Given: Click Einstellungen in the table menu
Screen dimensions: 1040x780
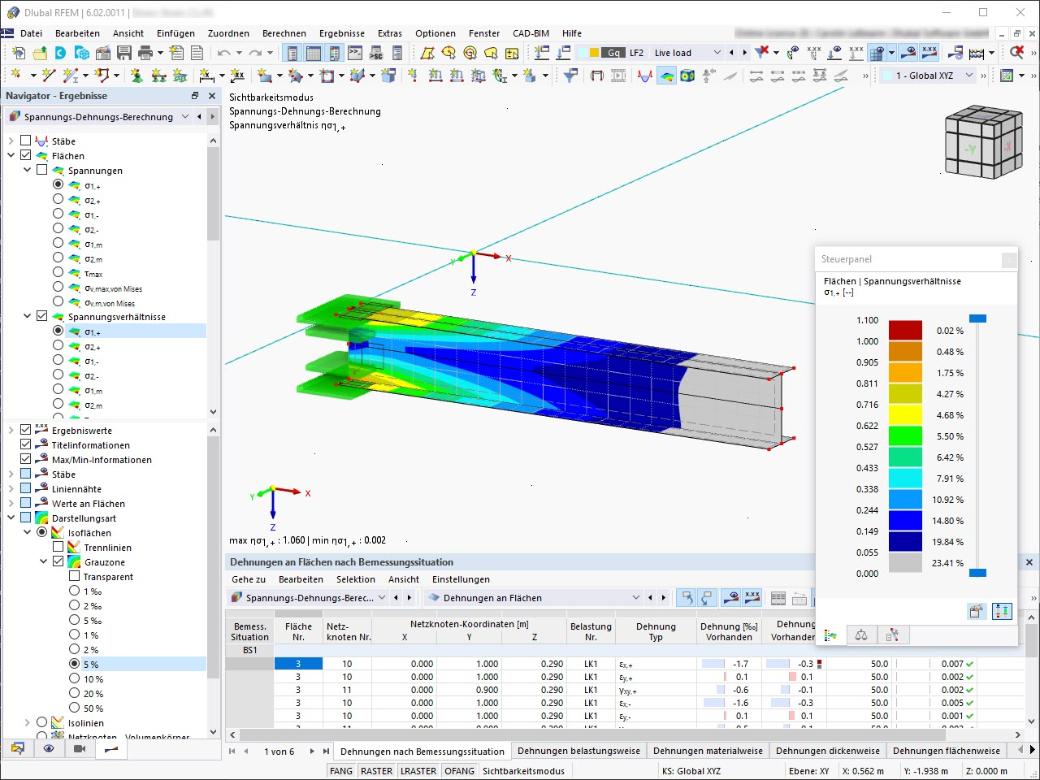Looking at the screenshot, I should point(460,579).
